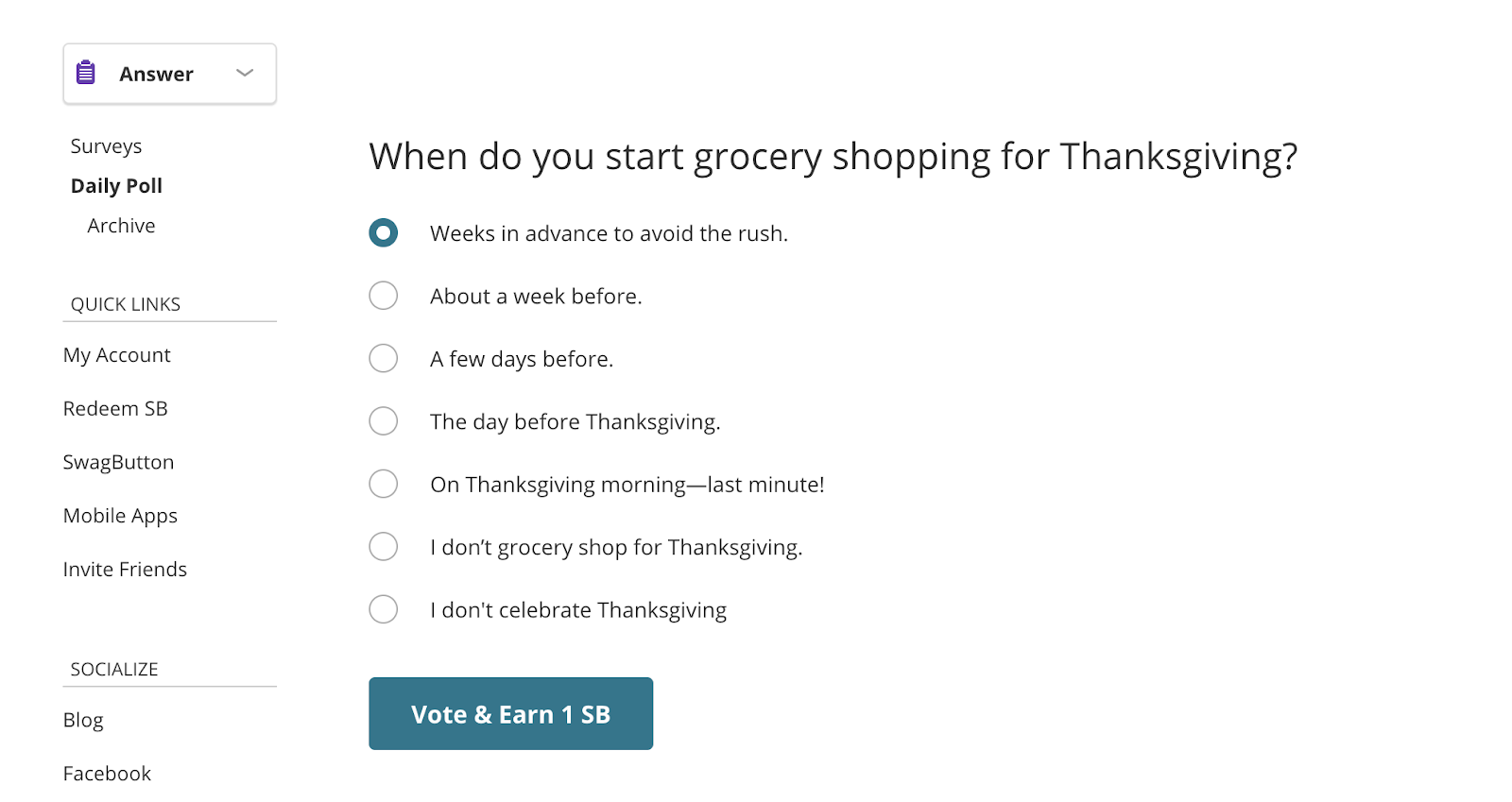
Task: Open the Surveys page
Action: (106, 145)
